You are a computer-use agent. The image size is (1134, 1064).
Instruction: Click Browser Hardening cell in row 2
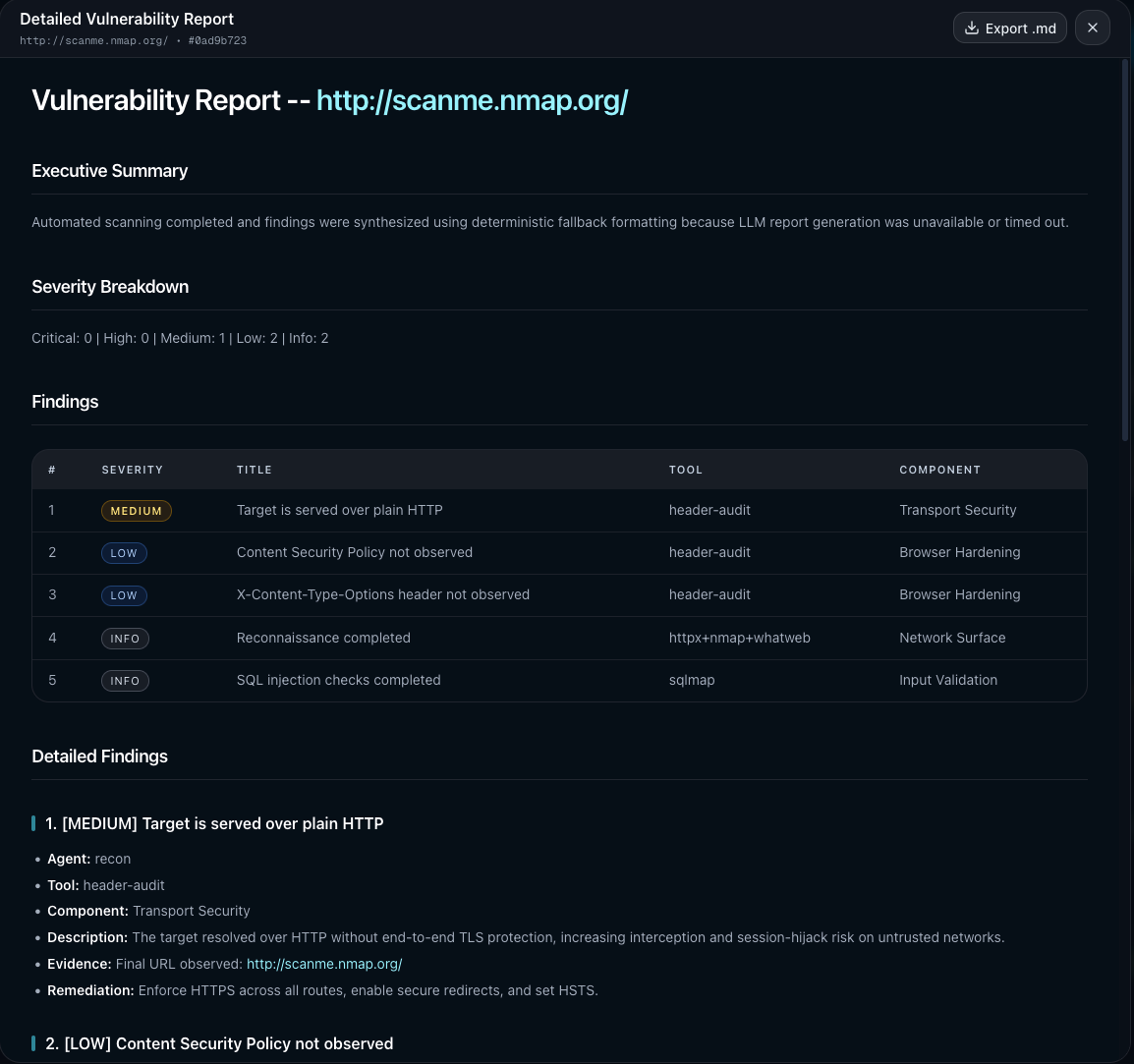pos(960,552)
